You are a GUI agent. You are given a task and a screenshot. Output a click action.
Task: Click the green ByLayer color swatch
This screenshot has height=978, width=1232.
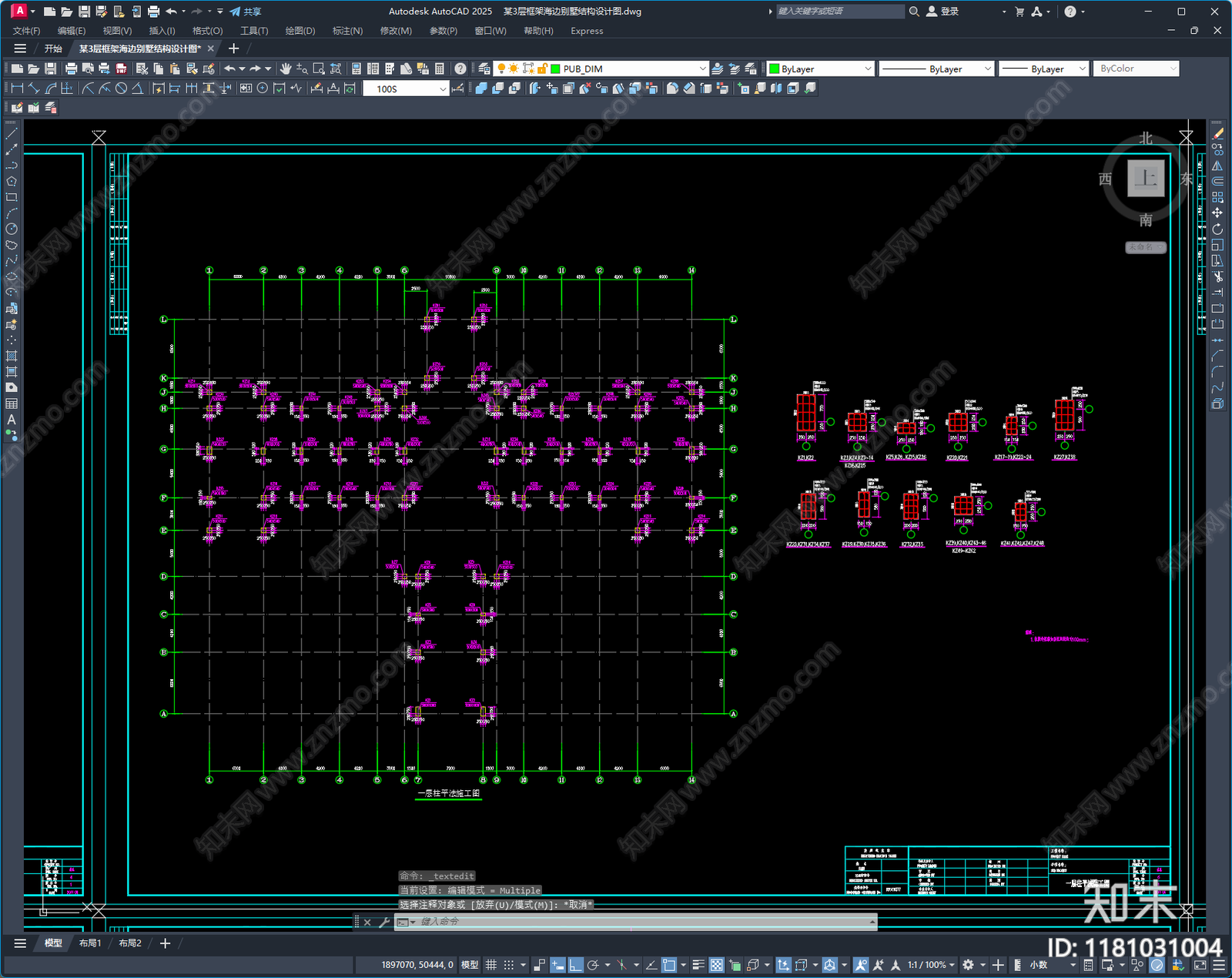coord(775,69)
